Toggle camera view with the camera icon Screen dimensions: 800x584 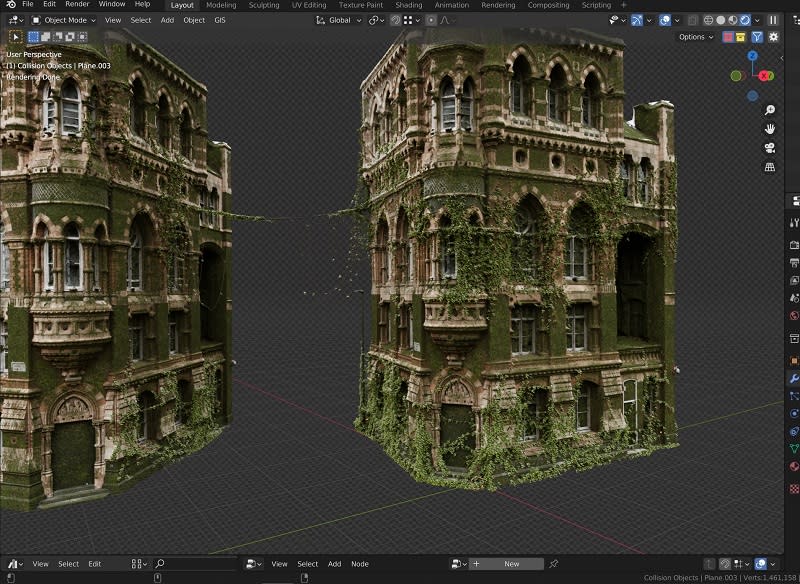pyautogui.click(x=770, y=148)
